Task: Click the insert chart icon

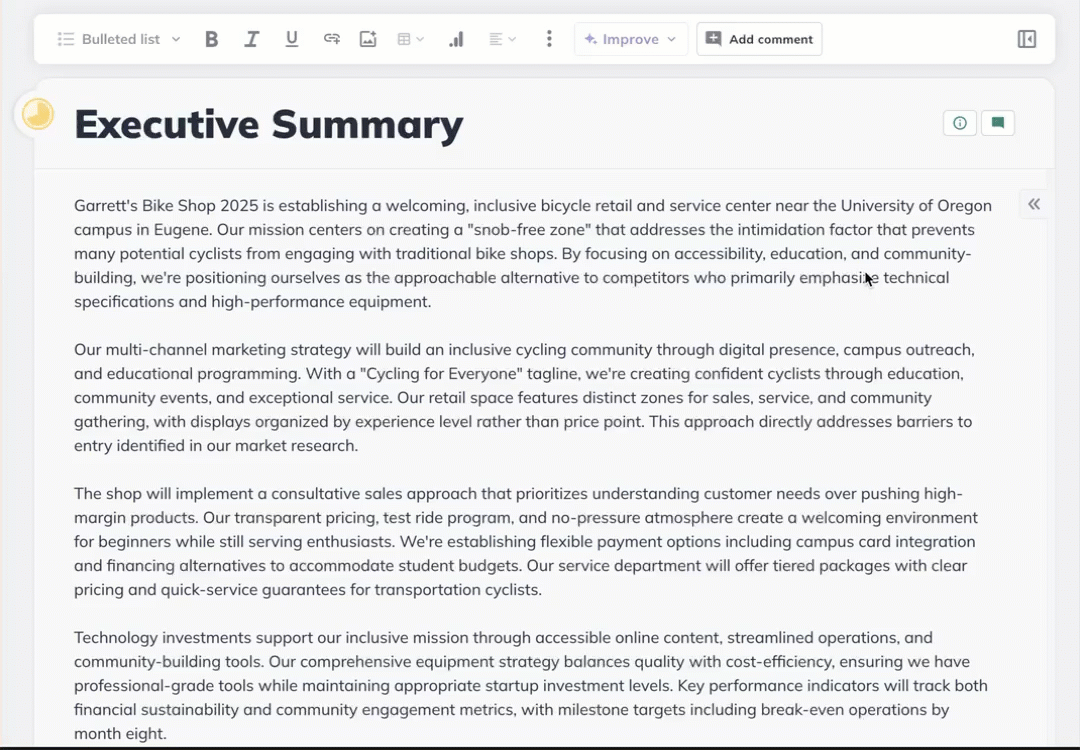Action: tap(456, 39)
